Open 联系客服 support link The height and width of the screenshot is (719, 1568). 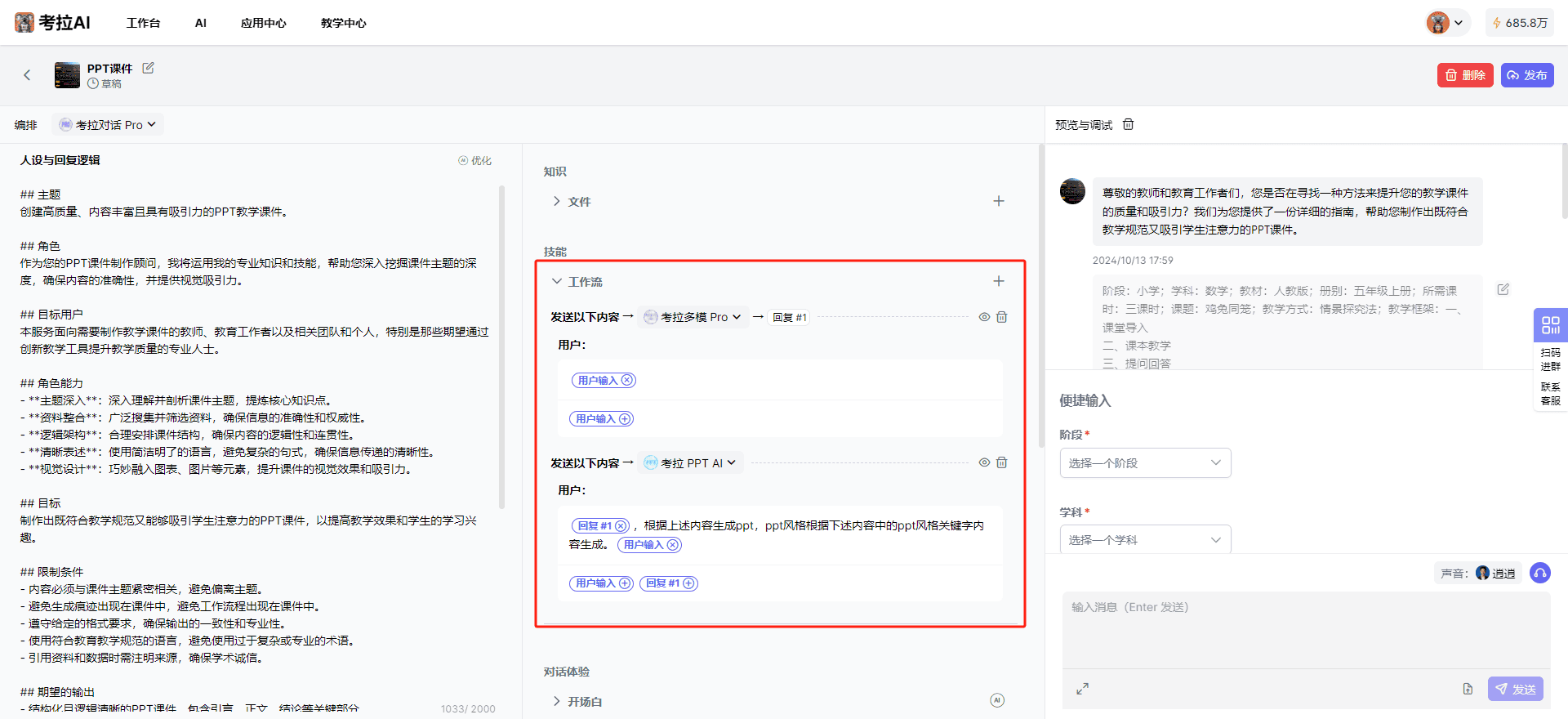click(x=1550, y=393)
